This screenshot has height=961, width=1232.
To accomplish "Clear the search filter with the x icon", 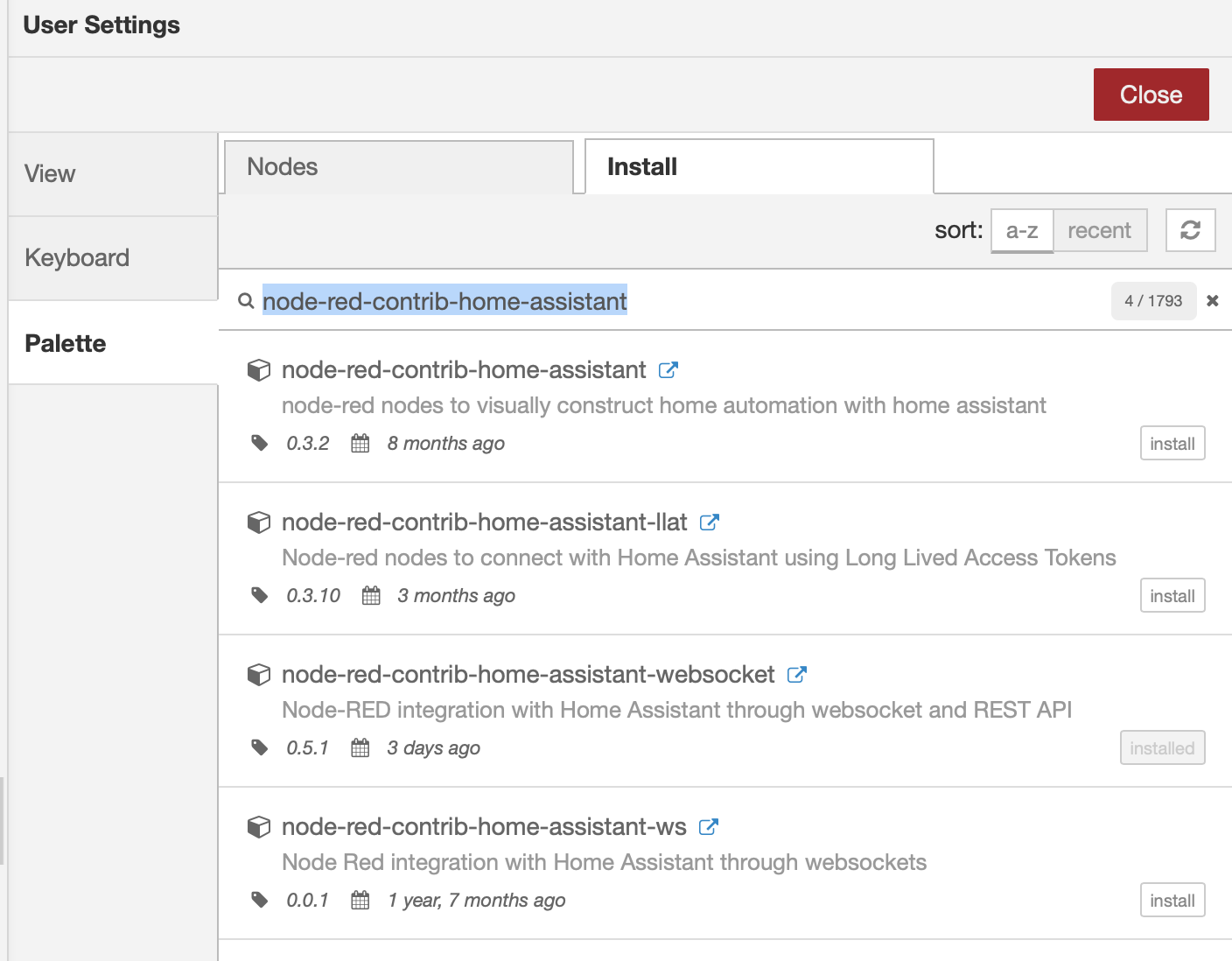I will [x=1213, y=301].
